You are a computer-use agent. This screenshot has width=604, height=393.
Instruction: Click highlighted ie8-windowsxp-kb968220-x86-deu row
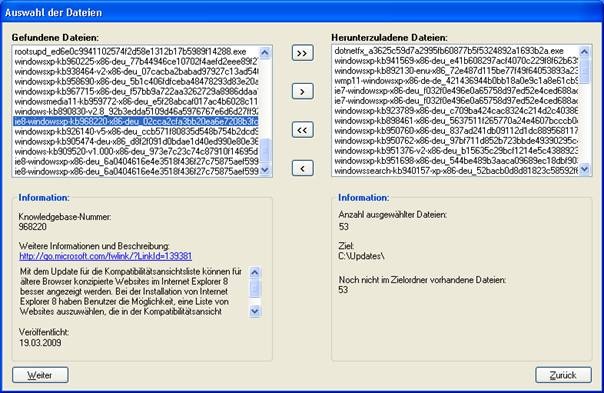(x=136, y=121)
